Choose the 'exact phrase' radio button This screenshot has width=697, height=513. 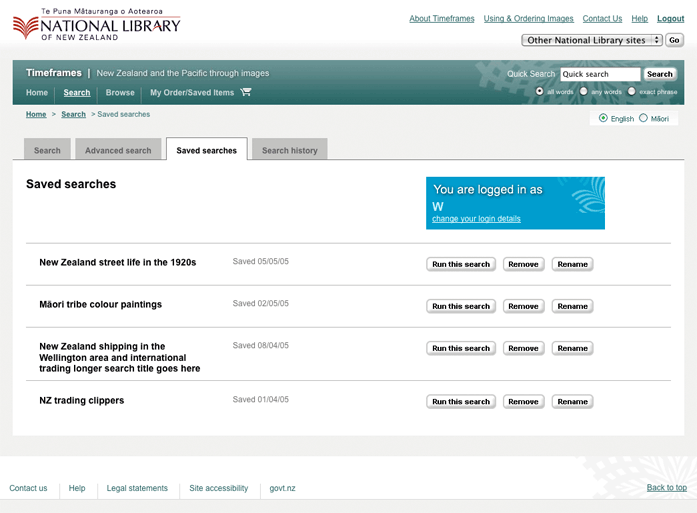coord(632,91)
